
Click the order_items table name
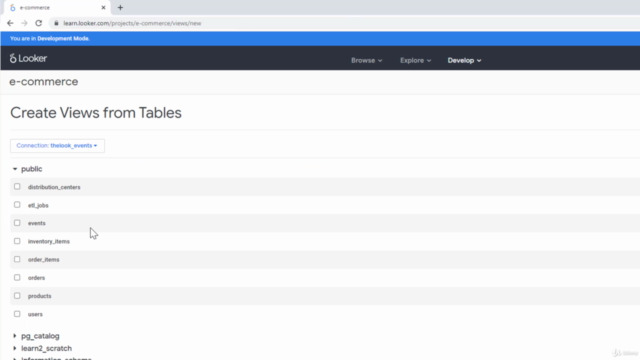44,260
